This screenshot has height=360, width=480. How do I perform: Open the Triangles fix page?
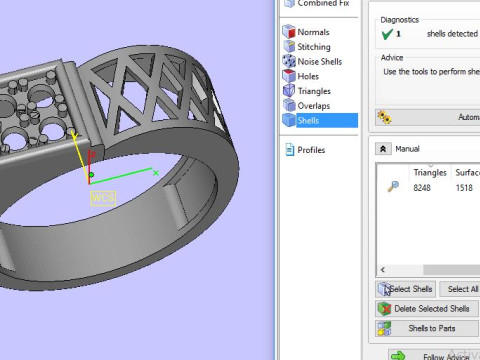click(x=314, y=91)
